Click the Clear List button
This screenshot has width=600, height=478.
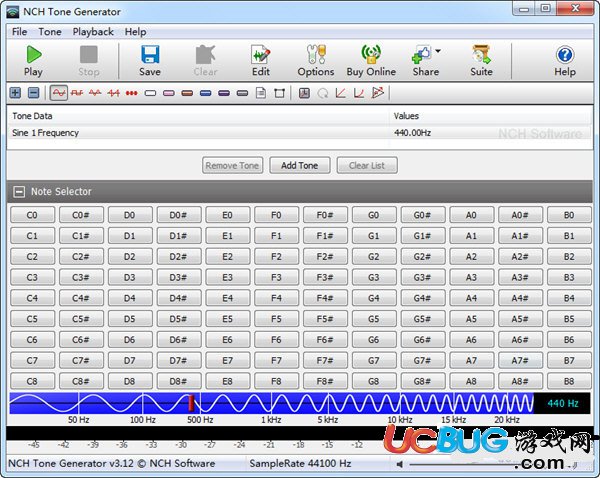click(367, 165)
